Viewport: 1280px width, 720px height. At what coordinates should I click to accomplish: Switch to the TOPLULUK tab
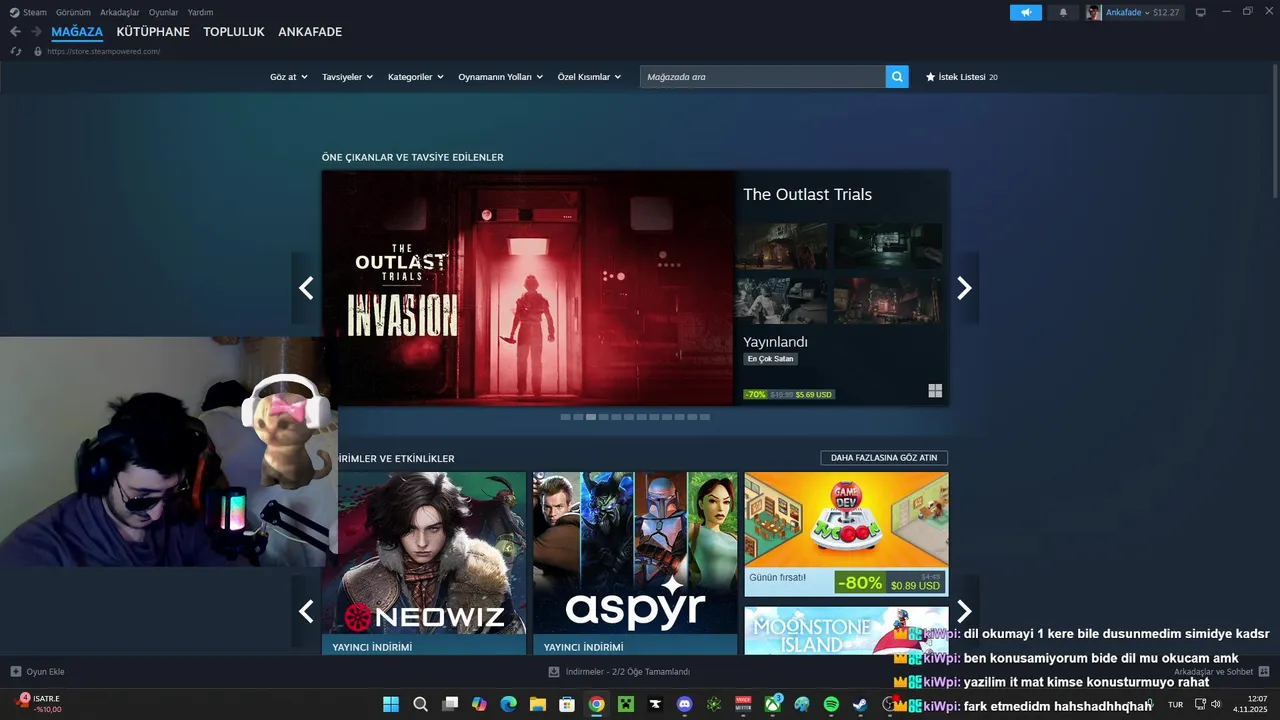click(234, 32)
